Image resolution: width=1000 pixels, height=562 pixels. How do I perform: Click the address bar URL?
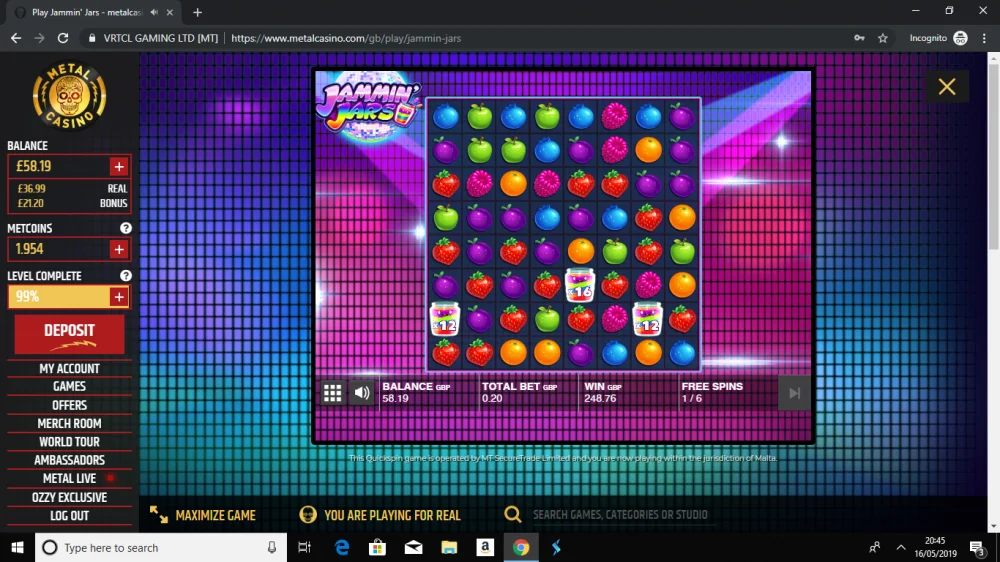tap(346, 38)
